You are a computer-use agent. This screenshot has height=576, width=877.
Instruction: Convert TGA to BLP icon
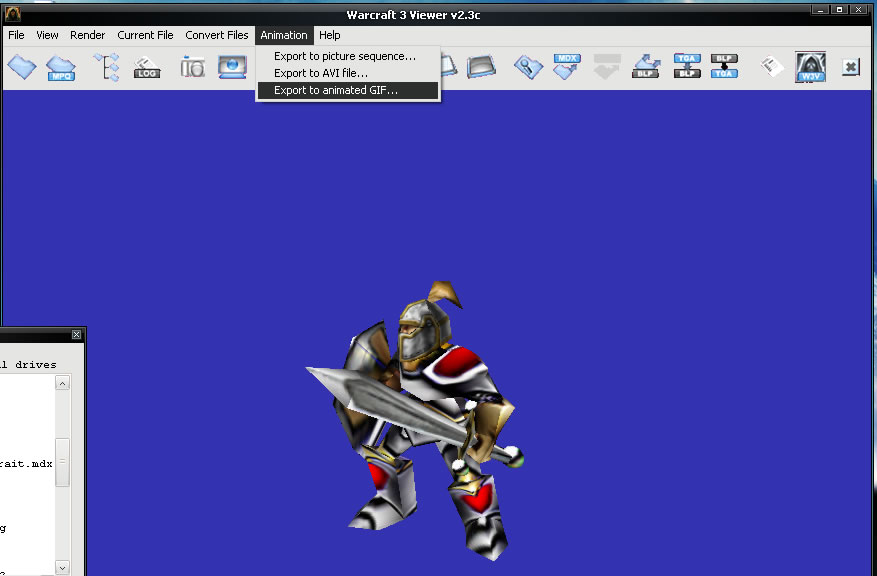click(x=687, y=66)
